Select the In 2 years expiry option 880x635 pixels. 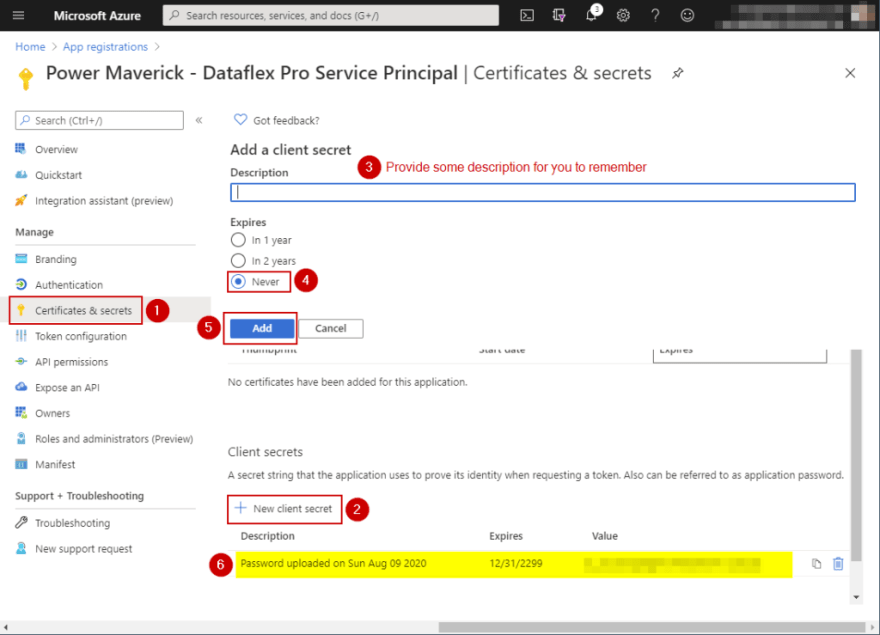point(238,261)
